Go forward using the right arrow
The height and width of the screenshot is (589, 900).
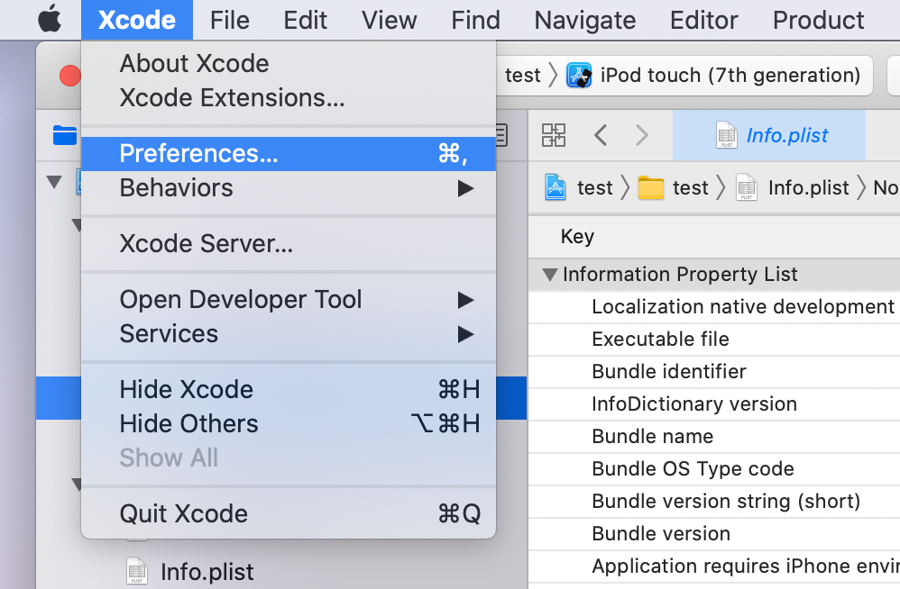[642, 135]
